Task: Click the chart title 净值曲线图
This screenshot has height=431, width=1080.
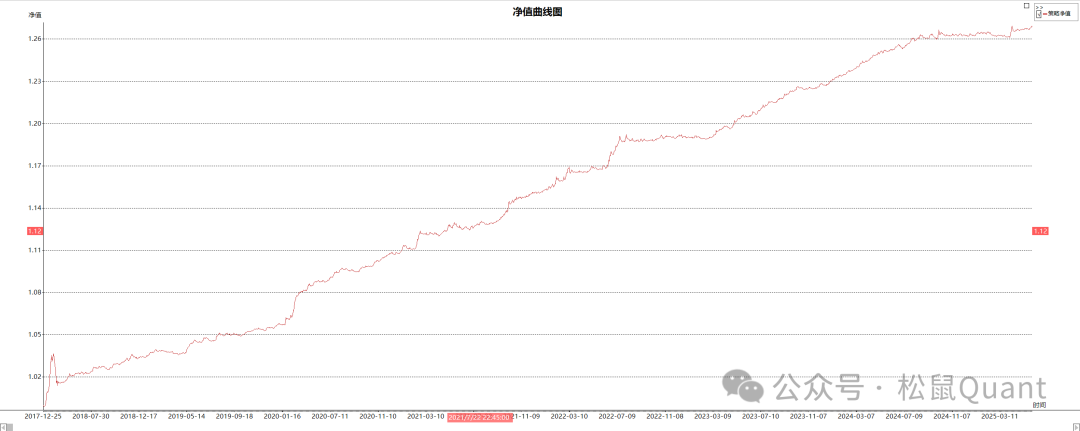Action: tap(539, 11)
